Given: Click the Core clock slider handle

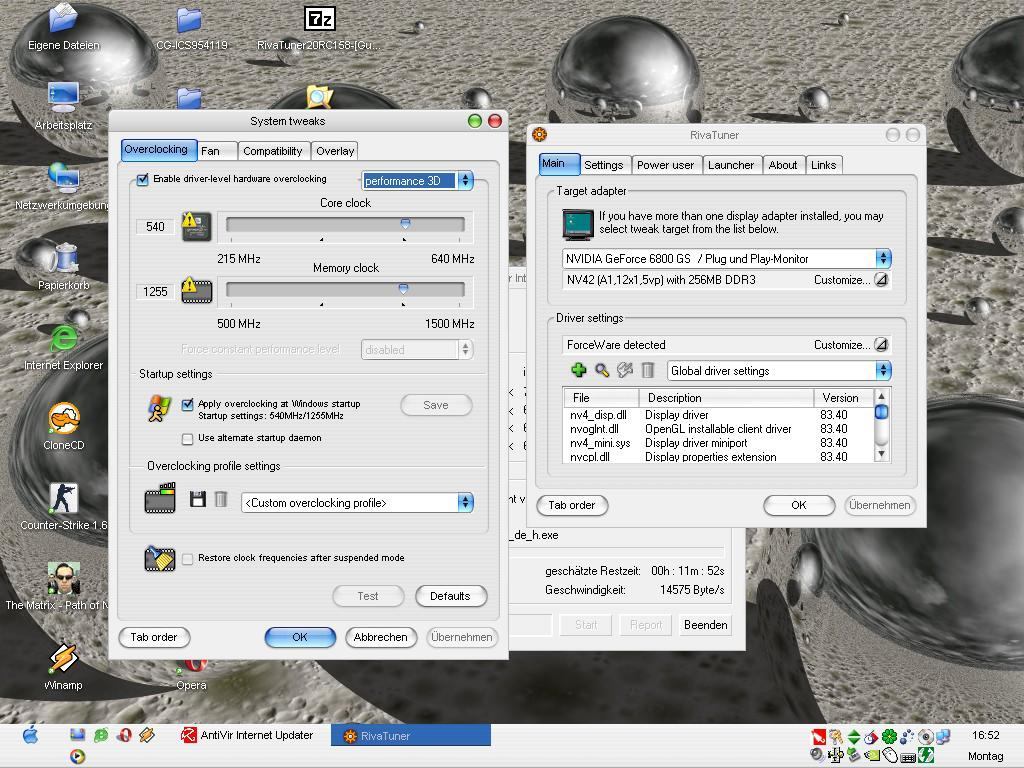Looking at the screenshot, I should click(405, 224).
